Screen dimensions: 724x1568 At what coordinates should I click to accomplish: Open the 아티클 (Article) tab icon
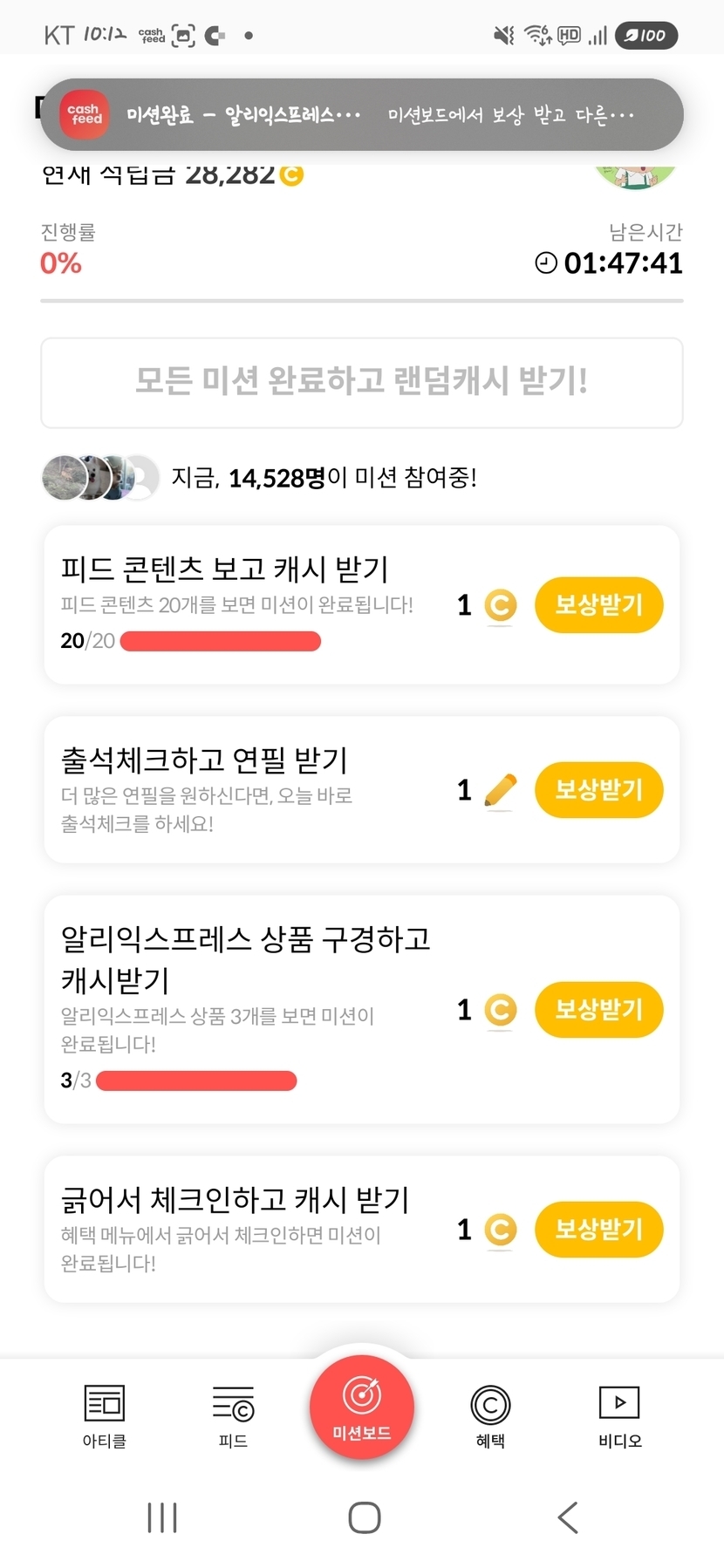[104, 1404]
